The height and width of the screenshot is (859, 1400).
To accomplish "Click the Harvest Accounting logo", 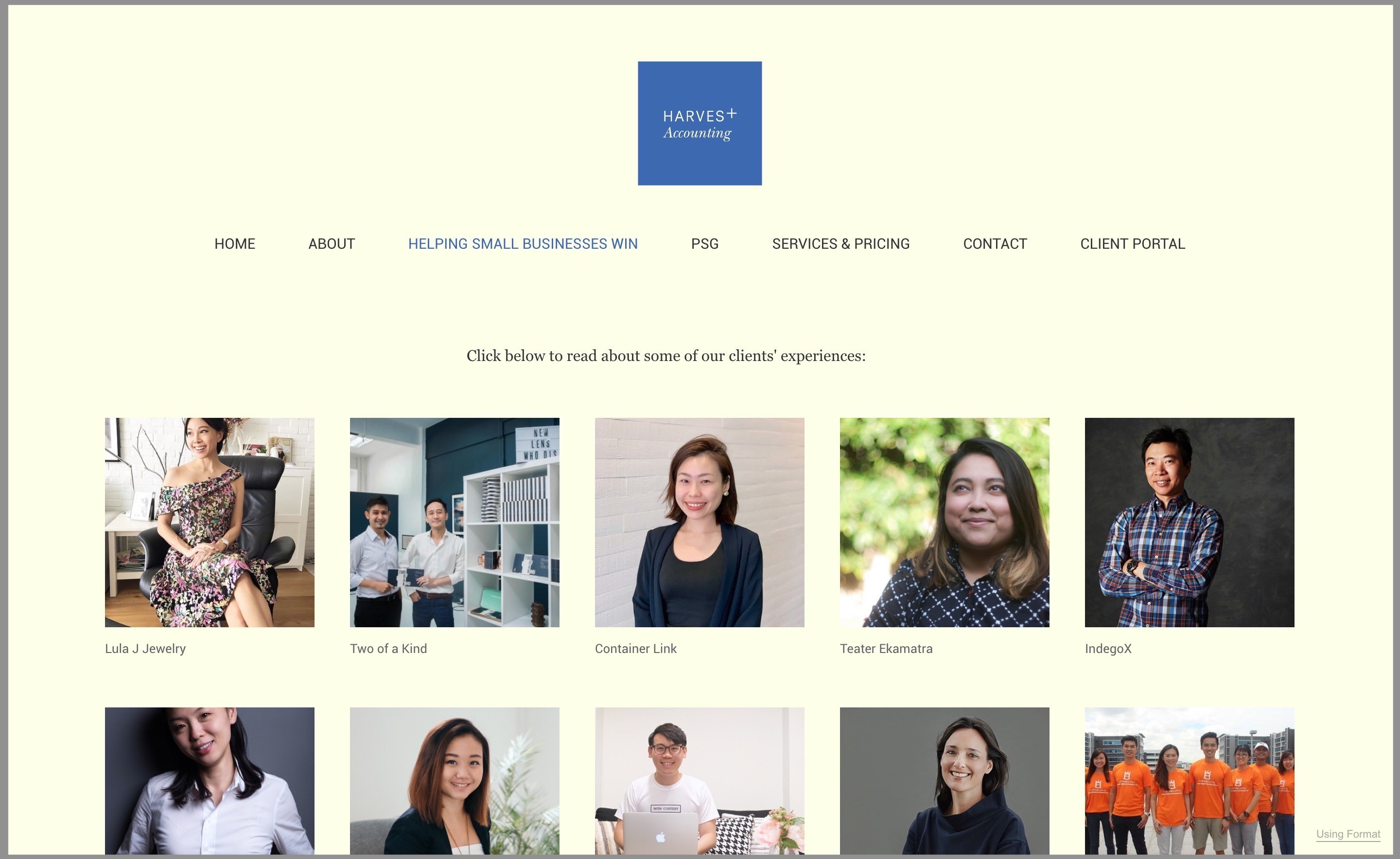I will pyautogui.click(x=700, y=123).
